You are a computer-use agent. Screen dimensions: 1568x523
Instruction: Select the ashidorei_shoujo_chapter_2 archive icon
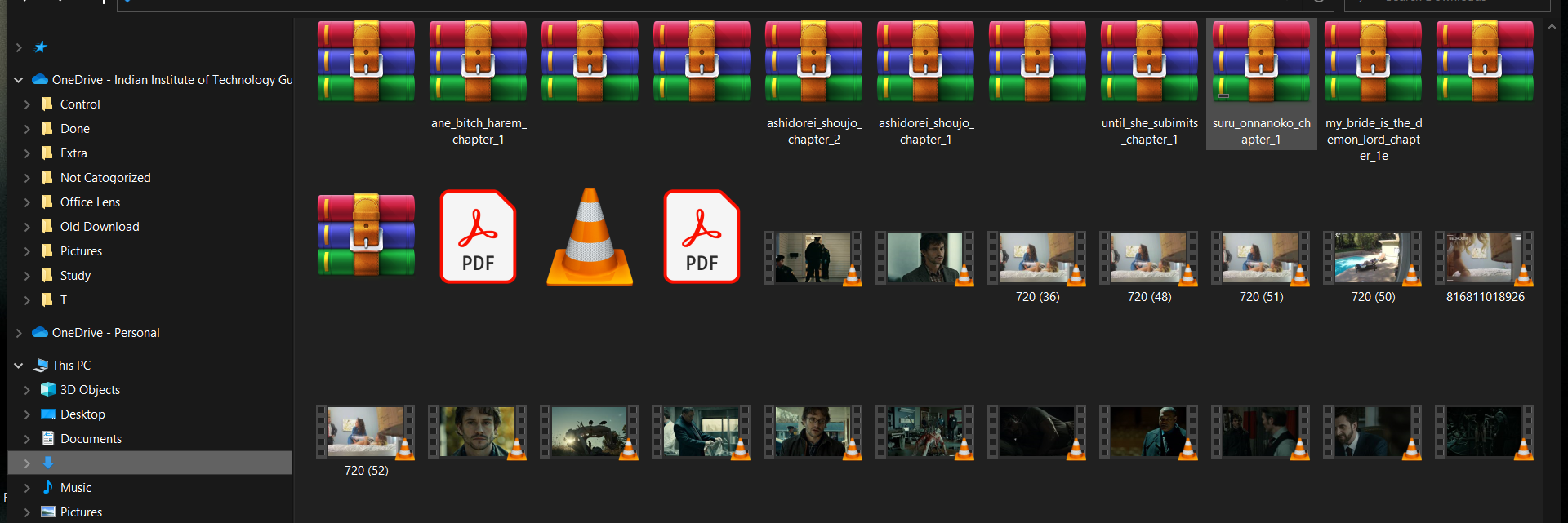click(813, 61)
